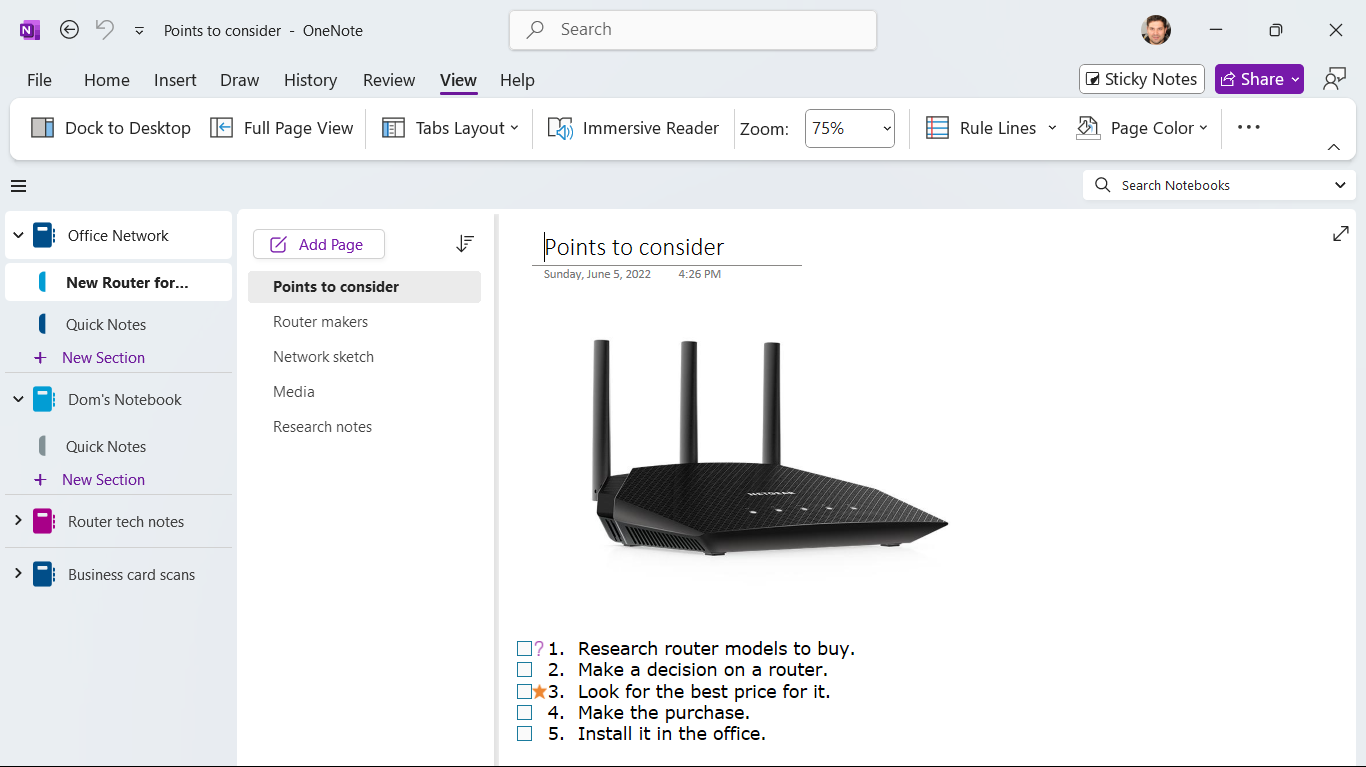Open the Tabs Layout dropdown
1366x767 pixels.
(x=449, y=128)
